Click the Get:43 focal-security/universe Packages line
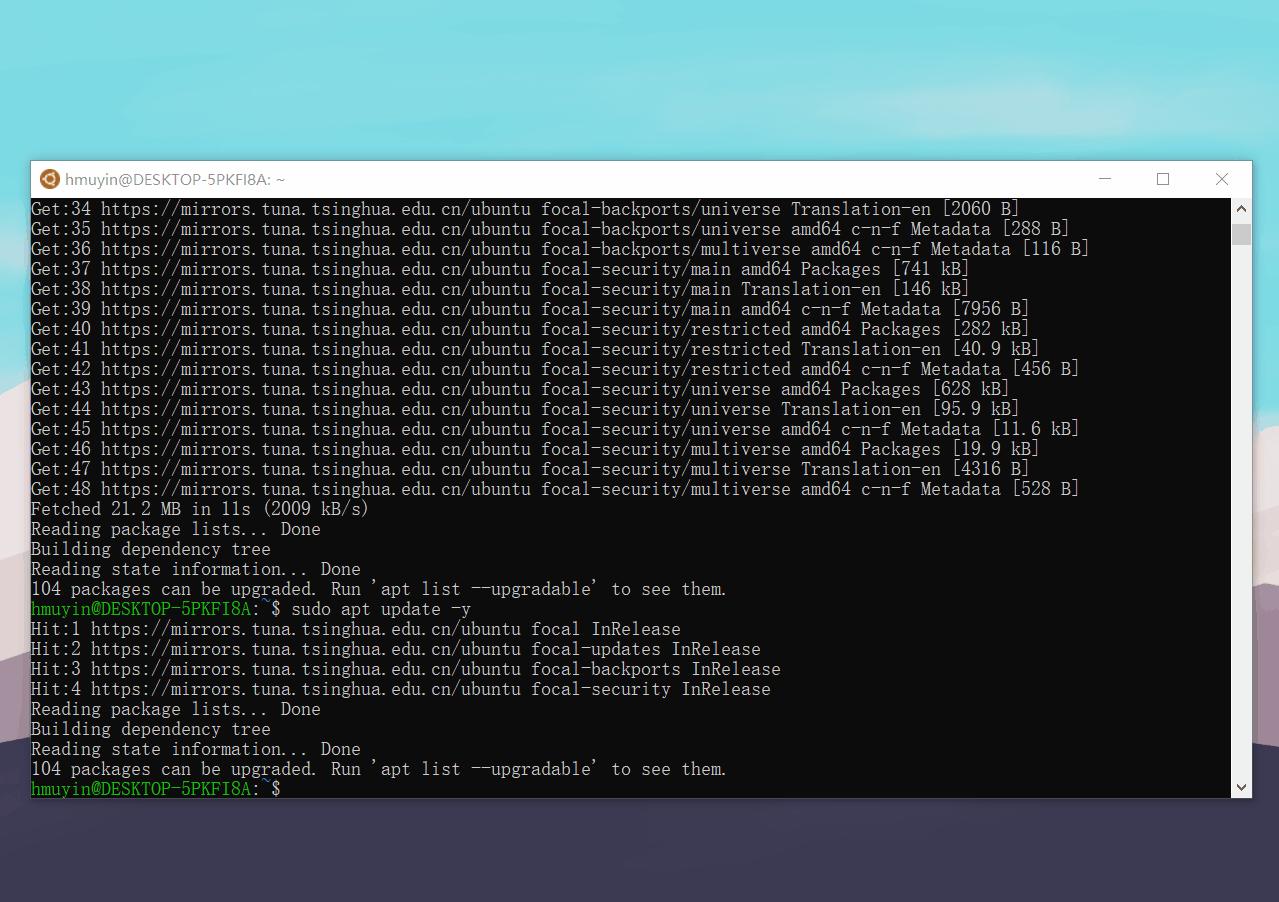1279x902 pixels. [x=520, y=389]
